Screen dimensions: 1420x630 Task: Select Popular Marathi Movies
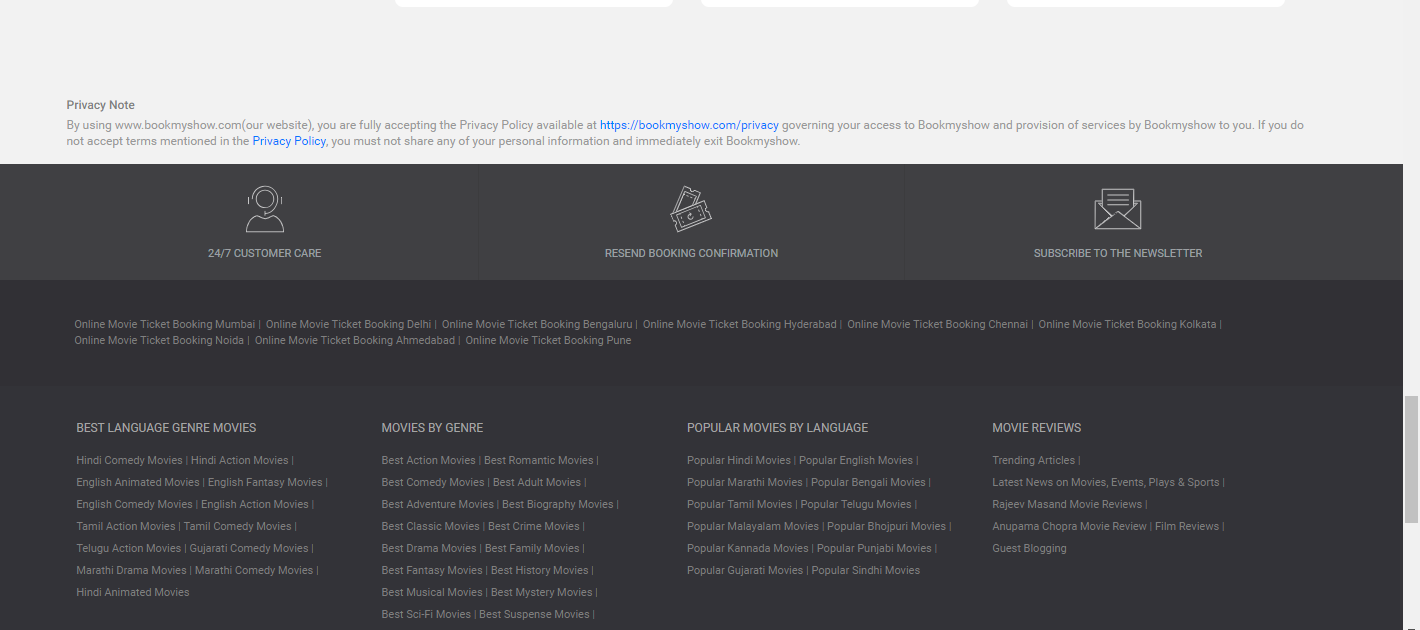point(745,482)
